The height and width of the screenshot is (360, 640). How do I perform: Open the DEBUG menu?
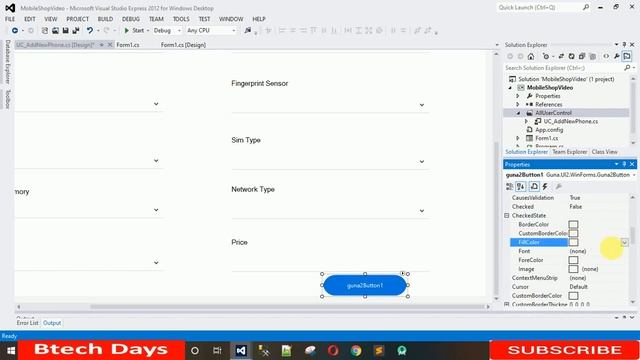(x=131, y=19)
